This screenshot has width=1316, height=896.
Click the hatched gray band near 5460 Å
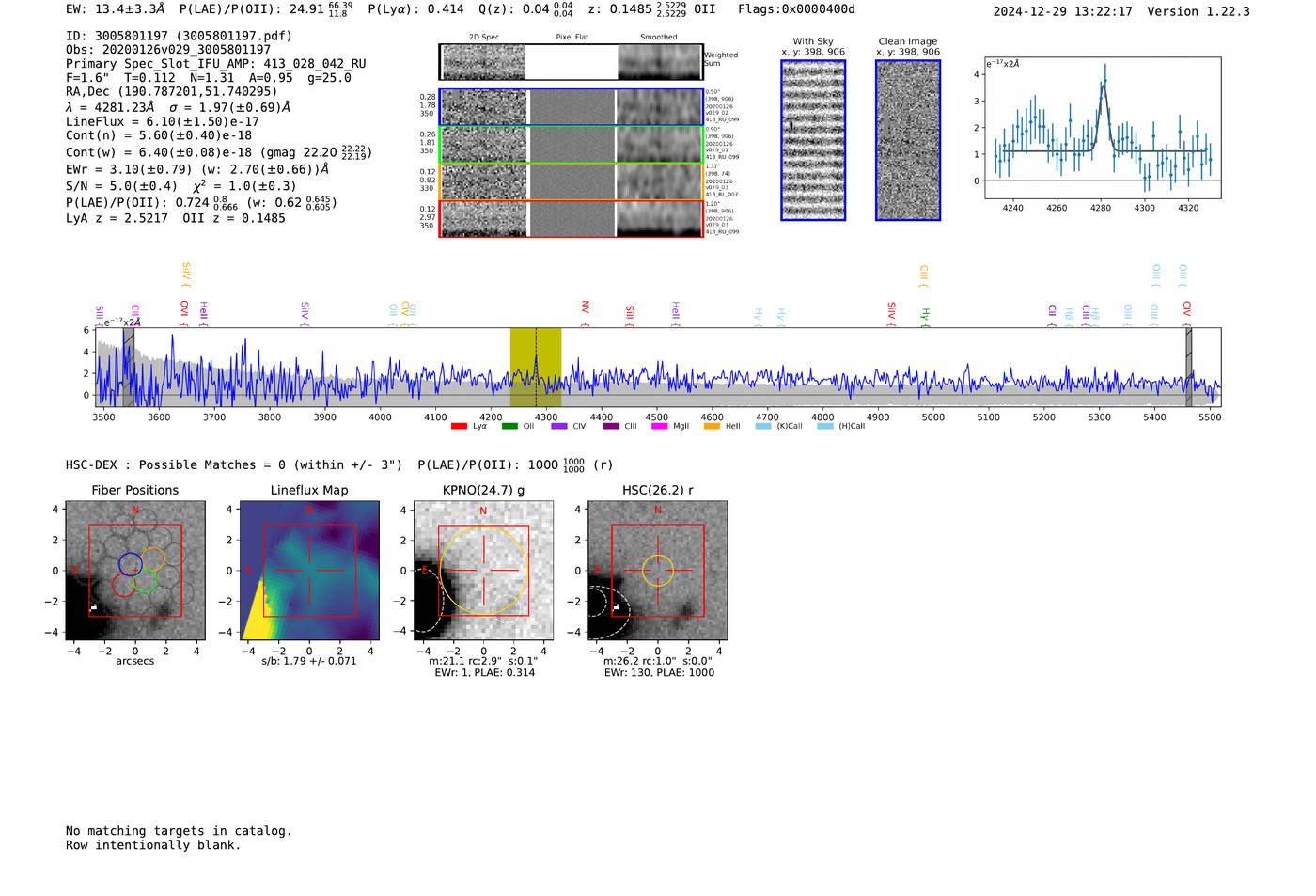coord(1188,367)
